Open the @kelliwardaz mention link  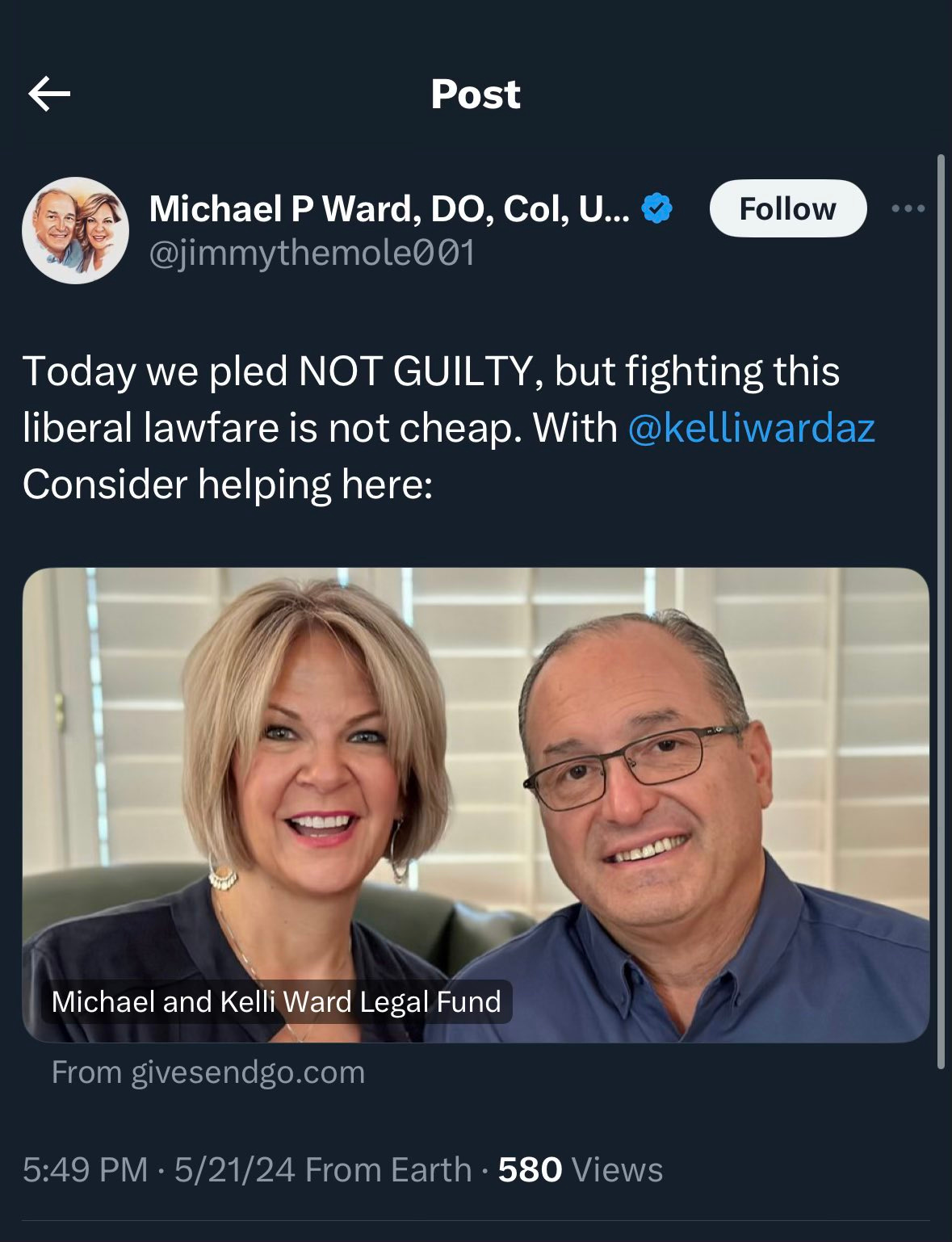[x=751, y=428]
